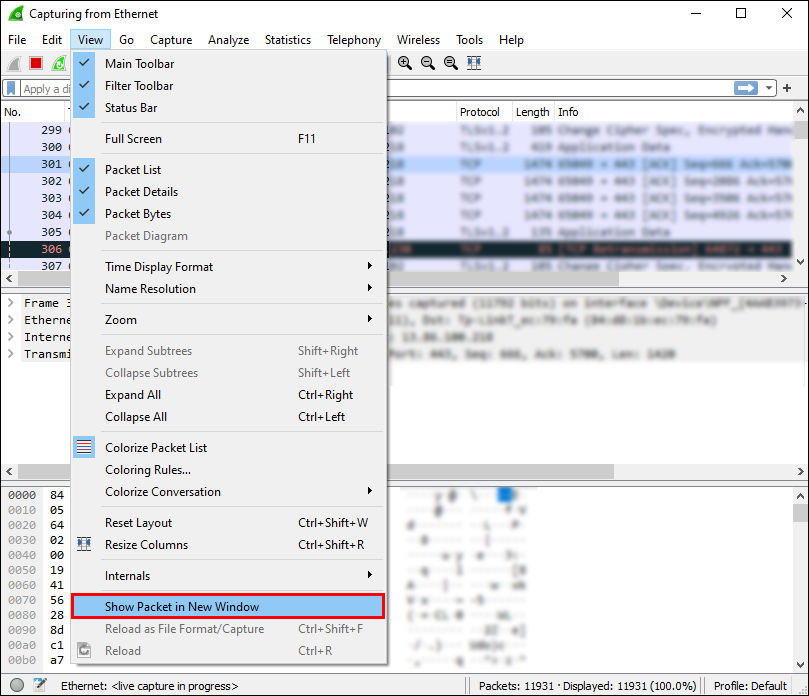Add filter button with plus icon
The image size is (809, 696).
787,88
